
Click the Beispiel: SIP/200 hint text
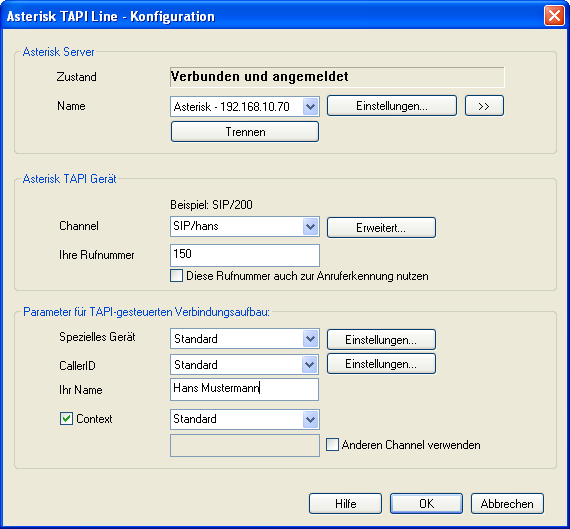[211, 205]
